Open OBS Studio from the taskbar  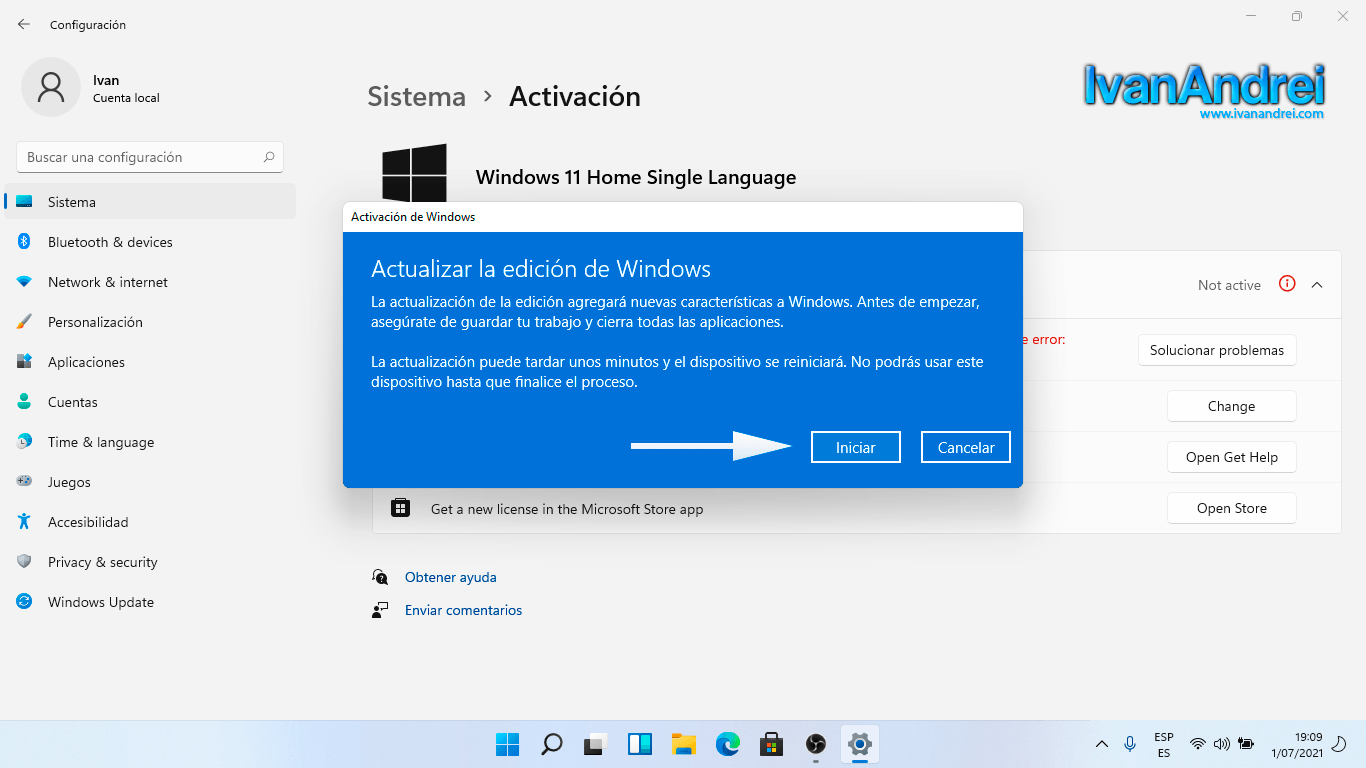[816, 744]
